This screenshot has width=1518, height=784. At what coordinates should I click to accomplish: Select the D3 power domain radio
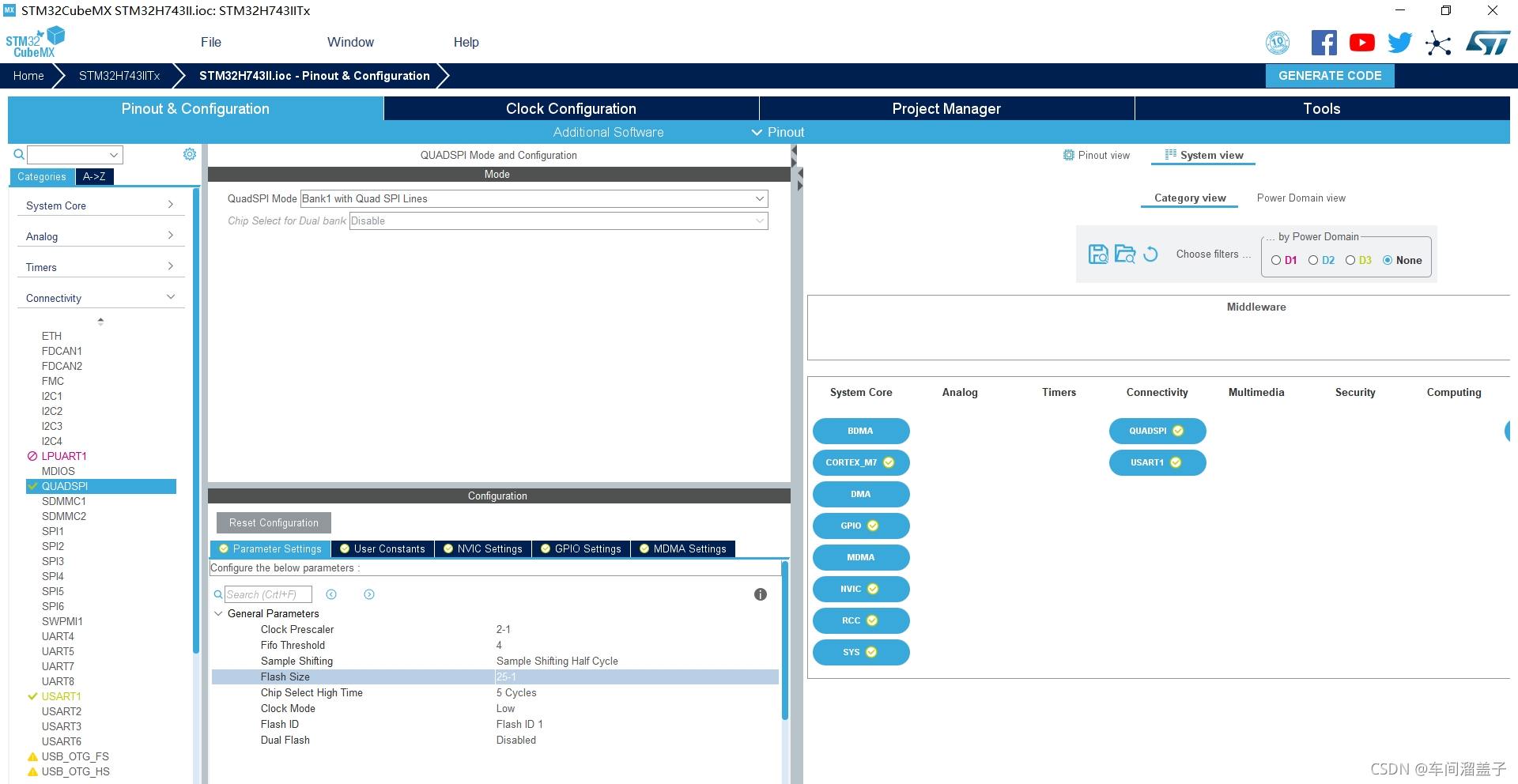(x=1350, y=260)
